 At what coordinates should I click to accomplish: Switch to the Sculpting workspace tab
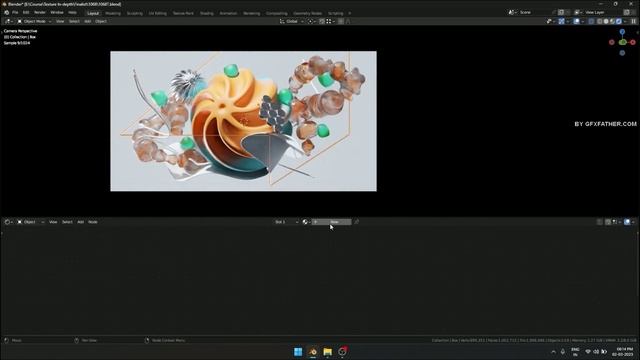tap(134, 13)
